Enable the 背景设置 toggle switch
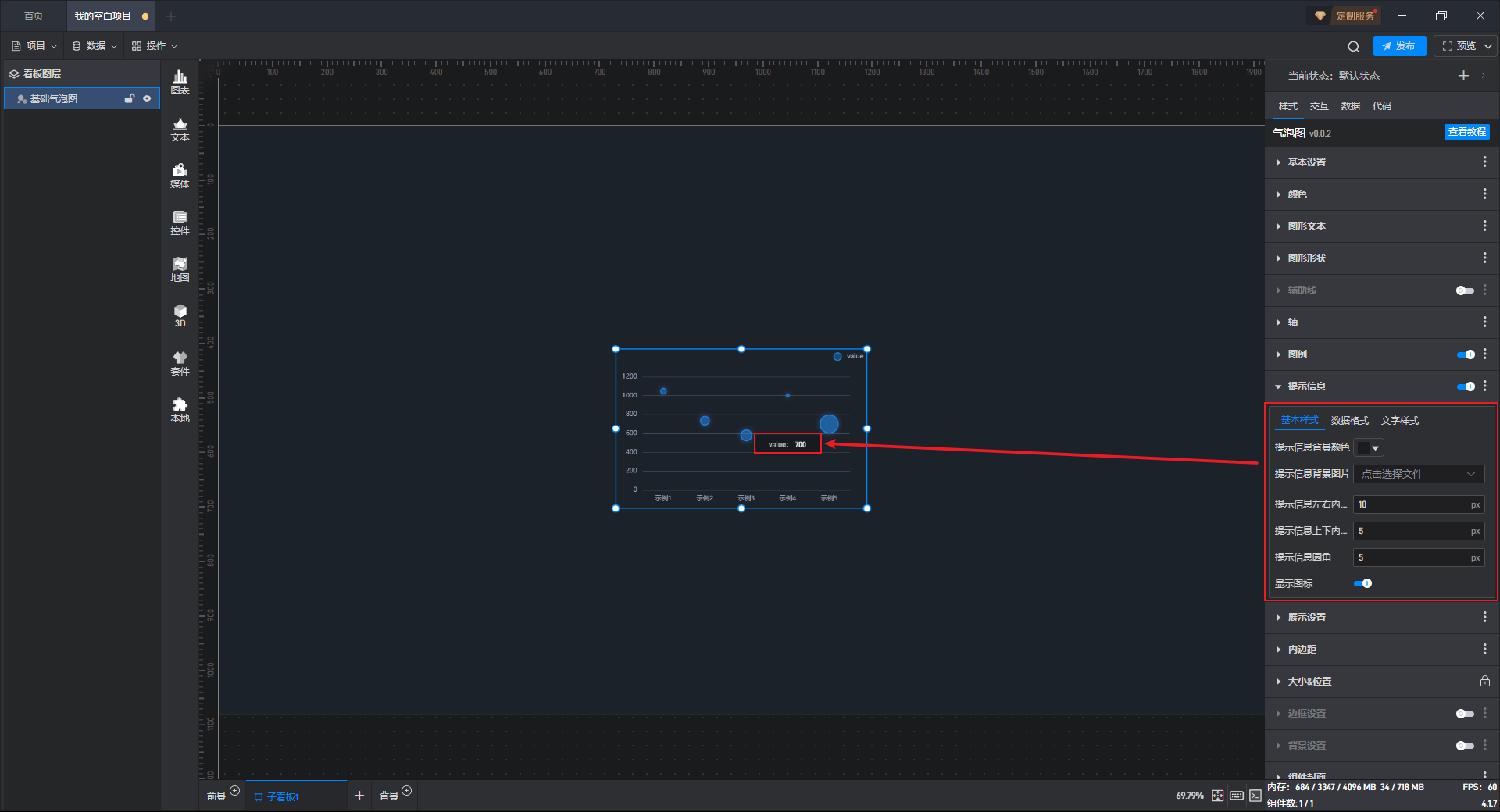 pos(1465,746)
